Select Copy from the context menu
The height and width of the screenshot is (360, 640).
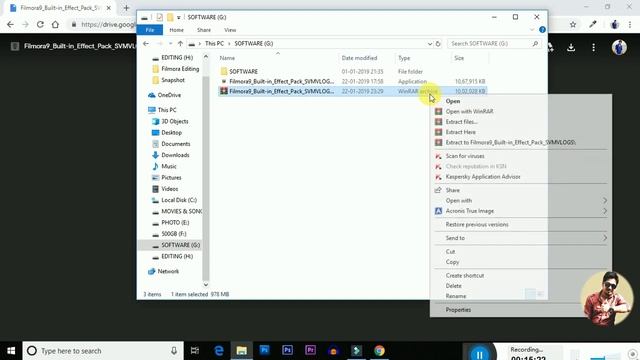[452, 262]
